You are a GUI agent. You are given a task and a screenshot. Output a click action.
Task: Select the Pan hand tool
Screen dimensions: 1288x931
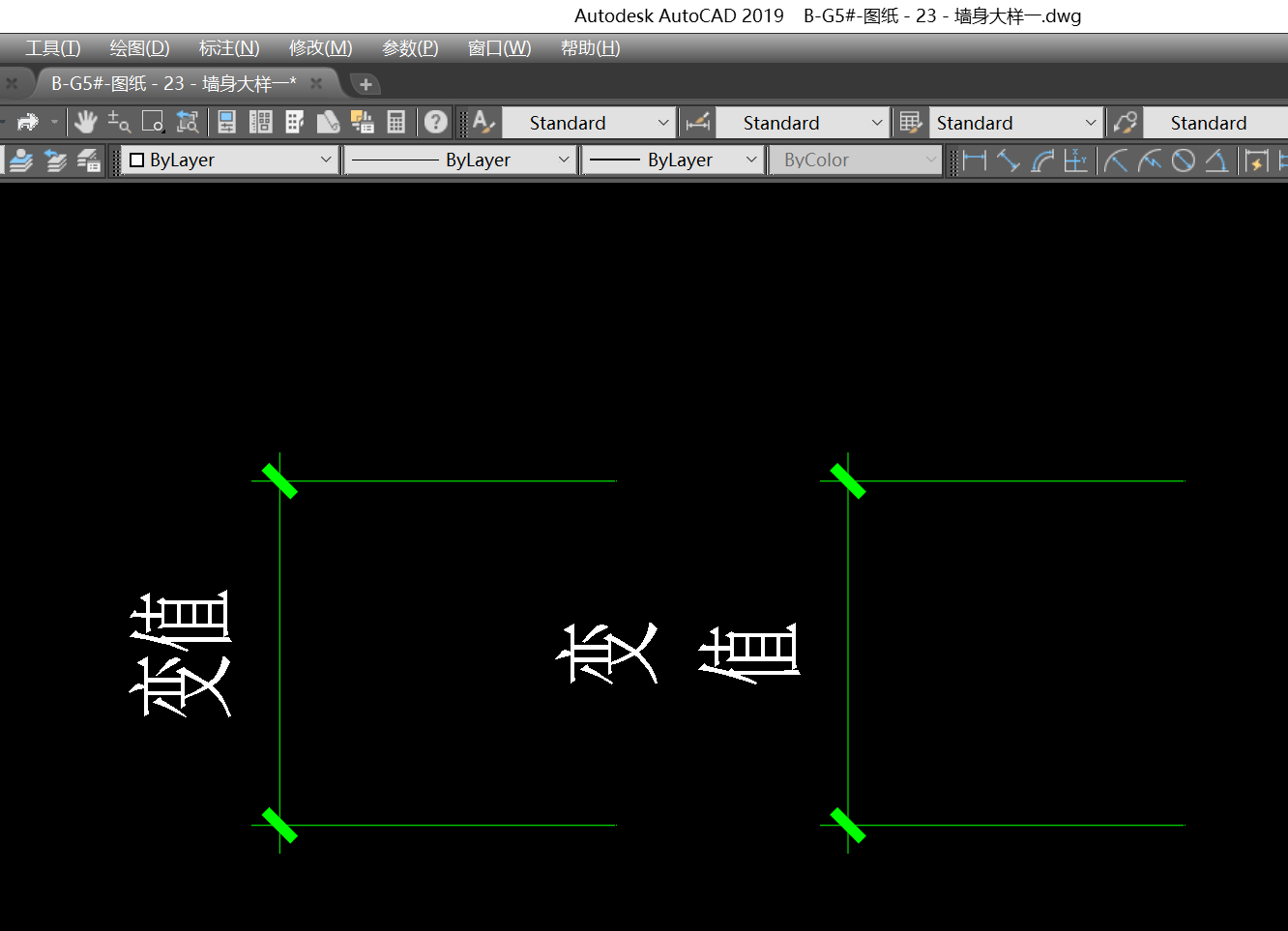pos(86,122)
